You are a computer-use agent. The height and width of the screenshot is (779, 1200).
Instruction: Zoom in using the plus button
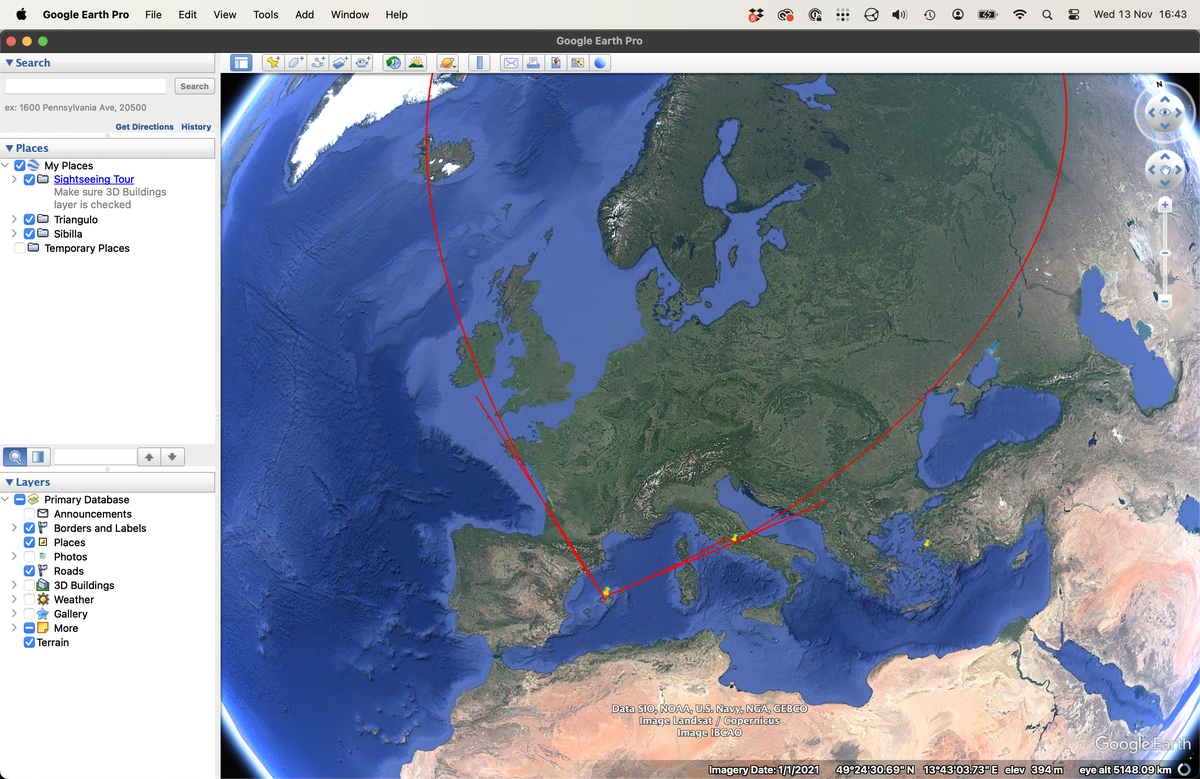[1165, 205]
